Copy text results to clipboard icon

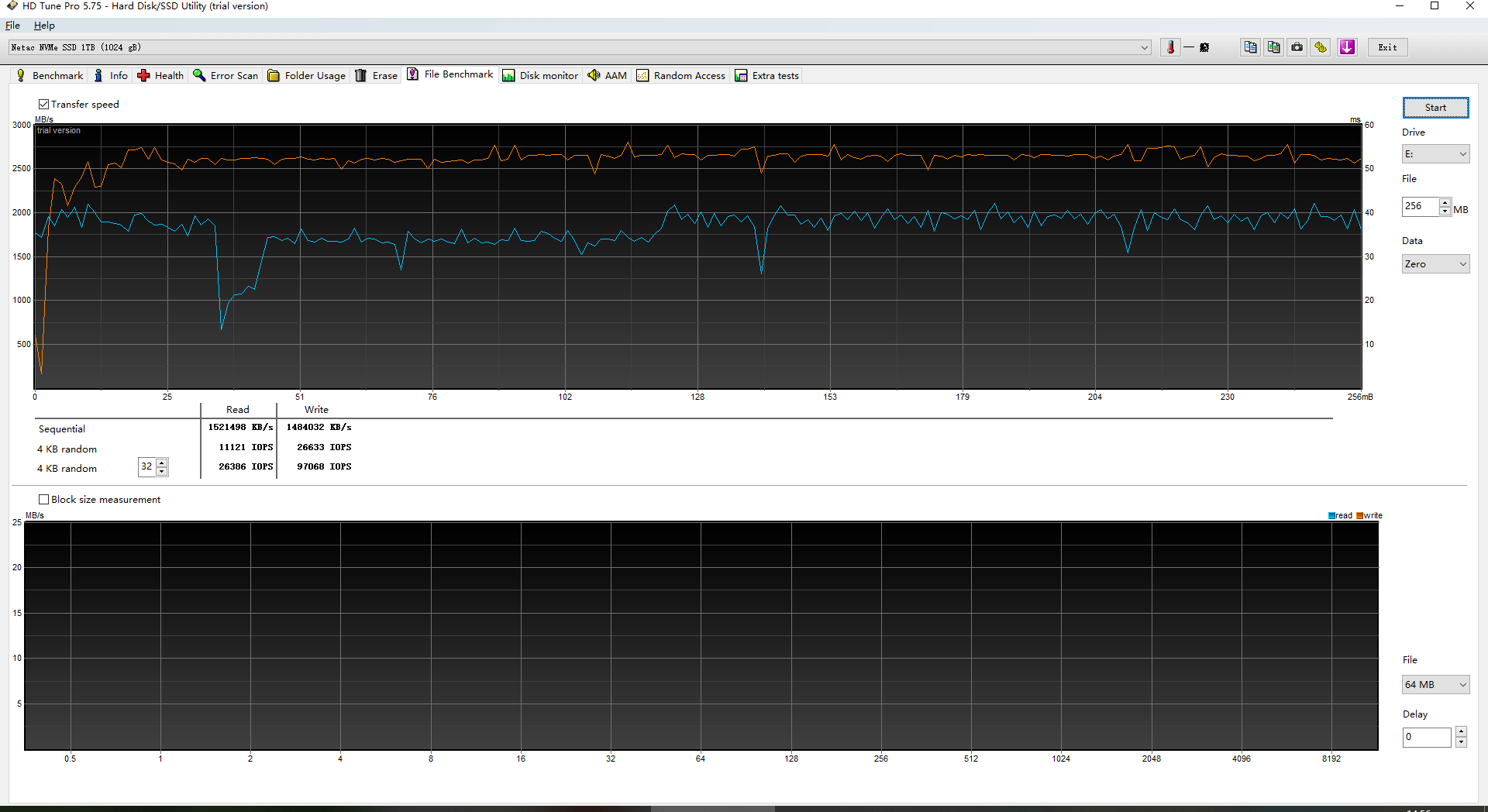[x=1250, y=47]
